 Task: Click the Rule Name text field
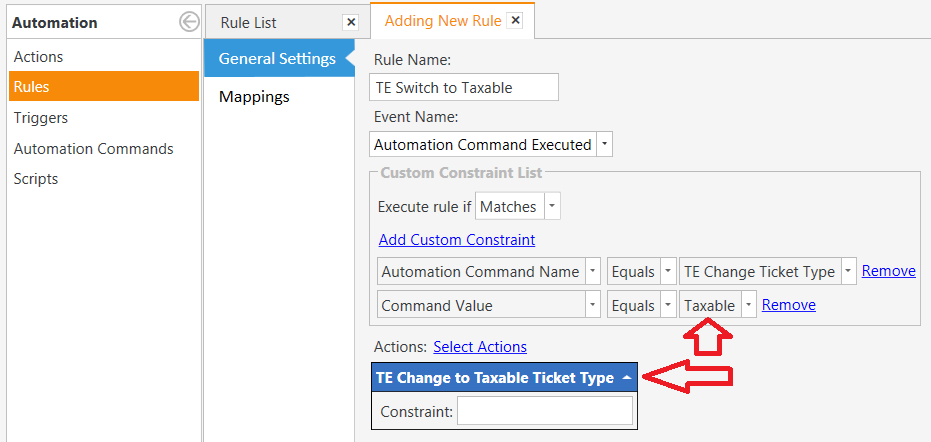coord(464,88)
